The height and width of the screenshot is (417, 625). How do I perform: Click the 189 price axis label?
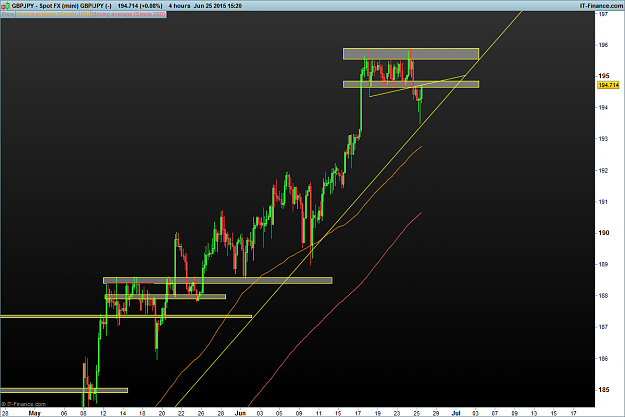603,264
